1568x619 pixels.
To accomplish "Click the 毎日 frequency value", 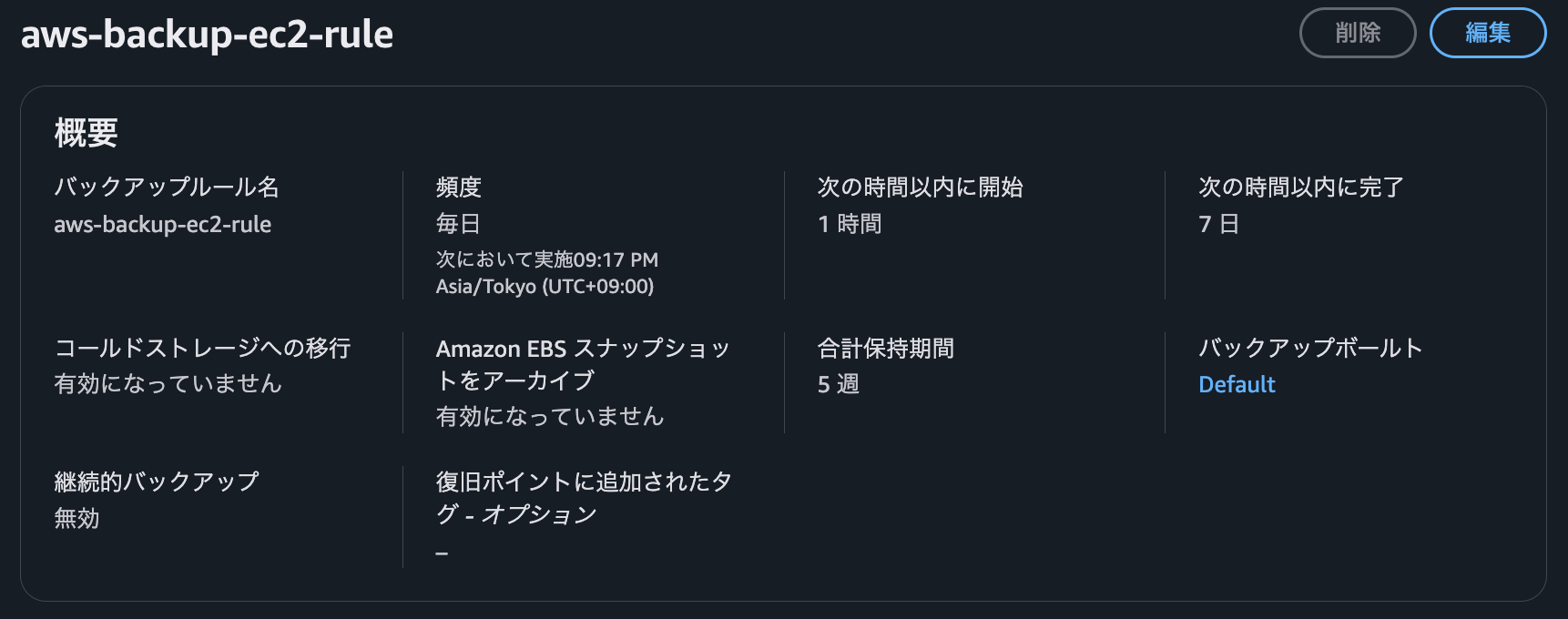I will (x=458, y=224).
